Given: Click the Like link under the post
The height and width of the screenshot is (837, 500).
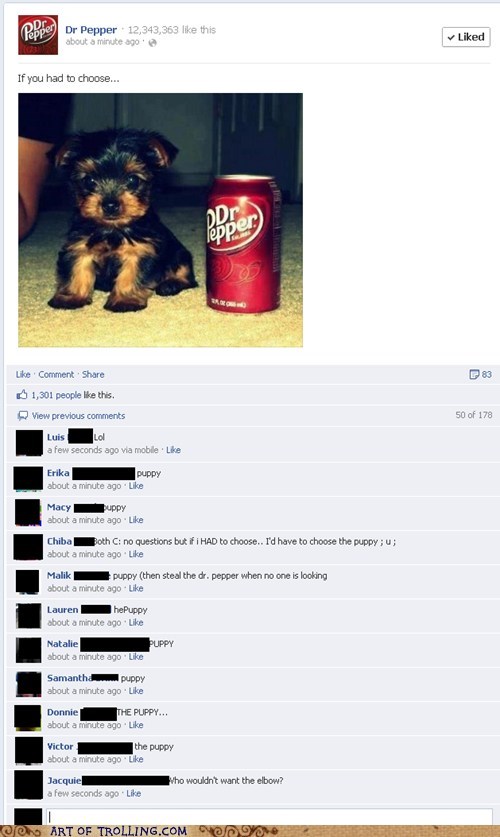Looking at the screenshot, I should (23, 374).
